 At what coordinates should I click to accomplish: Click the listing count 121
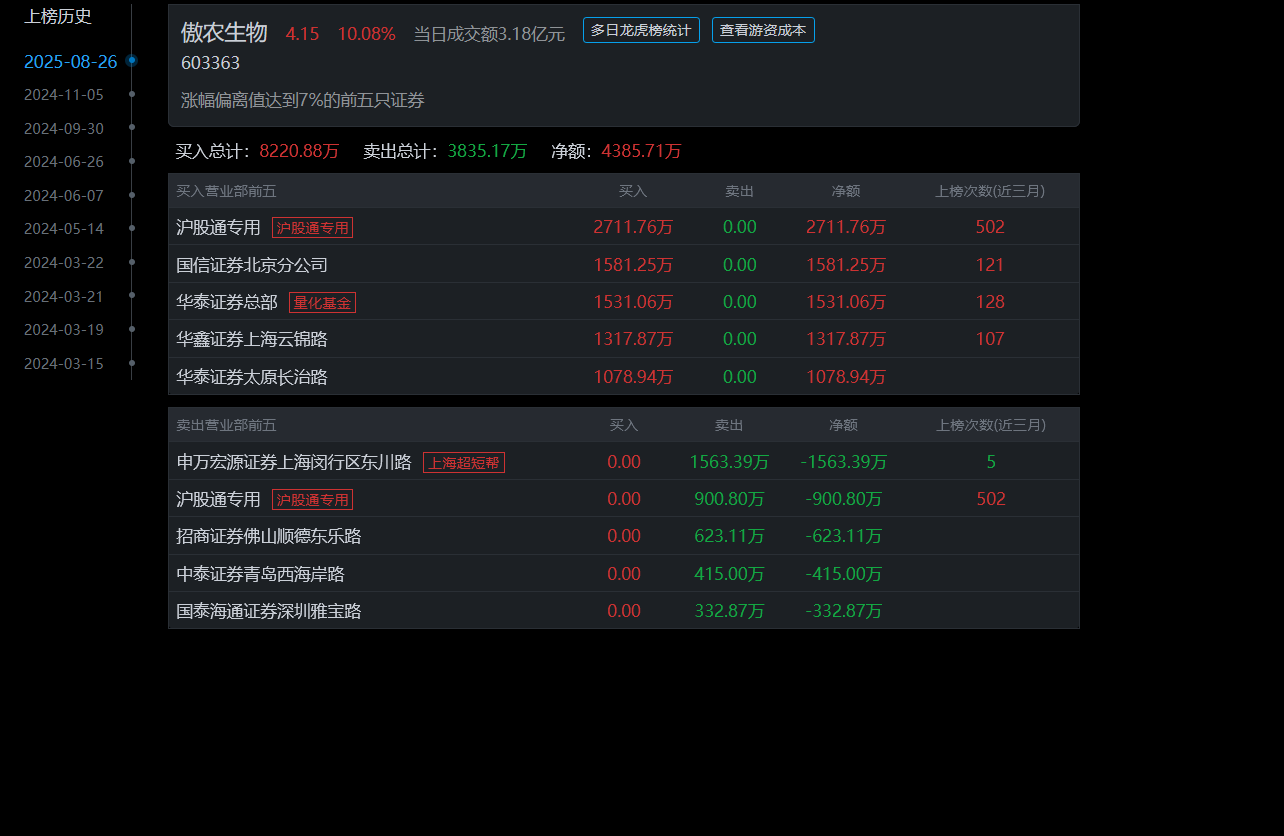(x=990, y=265)
